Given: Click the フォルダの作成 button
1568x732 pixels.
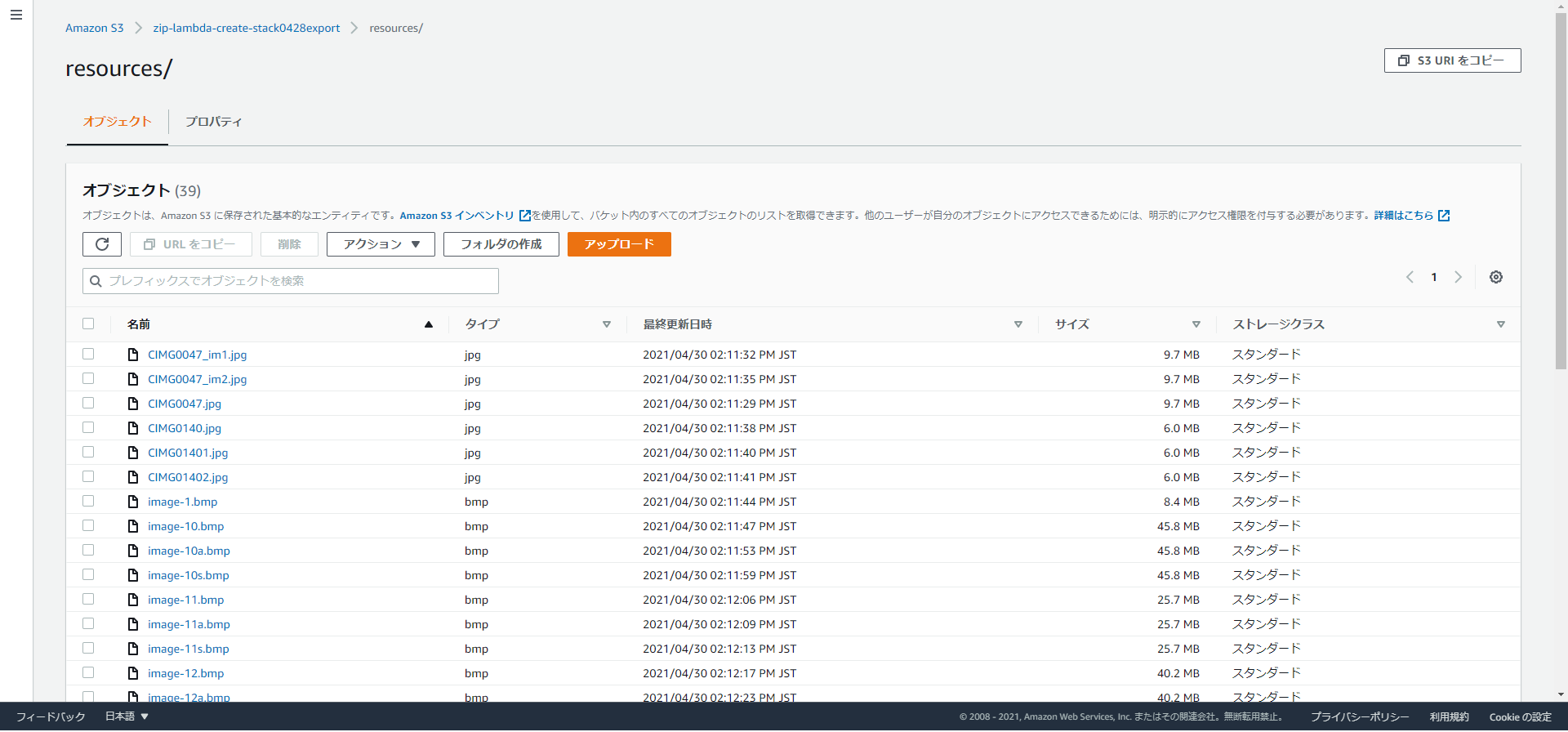Looking at the screenshot, I should [501, 244].
